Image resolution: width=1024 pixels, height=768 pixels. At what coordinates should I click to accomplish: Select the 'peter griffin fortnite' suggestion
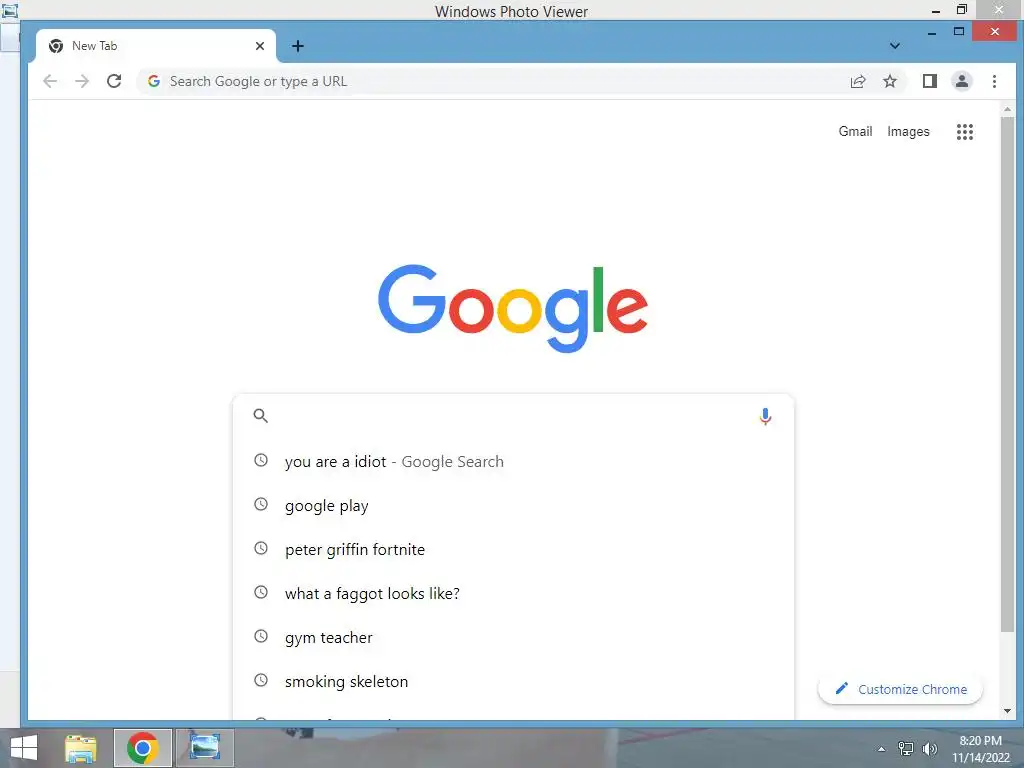(513, 549)
